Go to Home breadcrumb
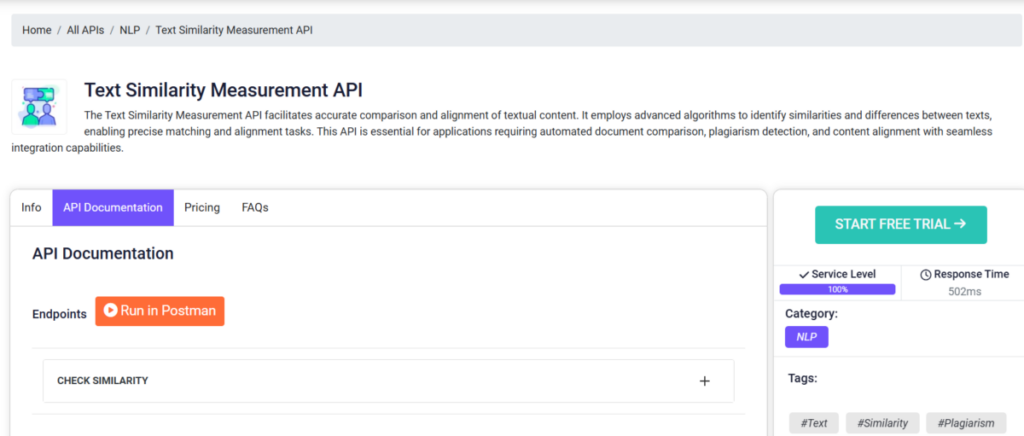The width and height of the screenshot is (1024, 436). (x=37, y=30)
